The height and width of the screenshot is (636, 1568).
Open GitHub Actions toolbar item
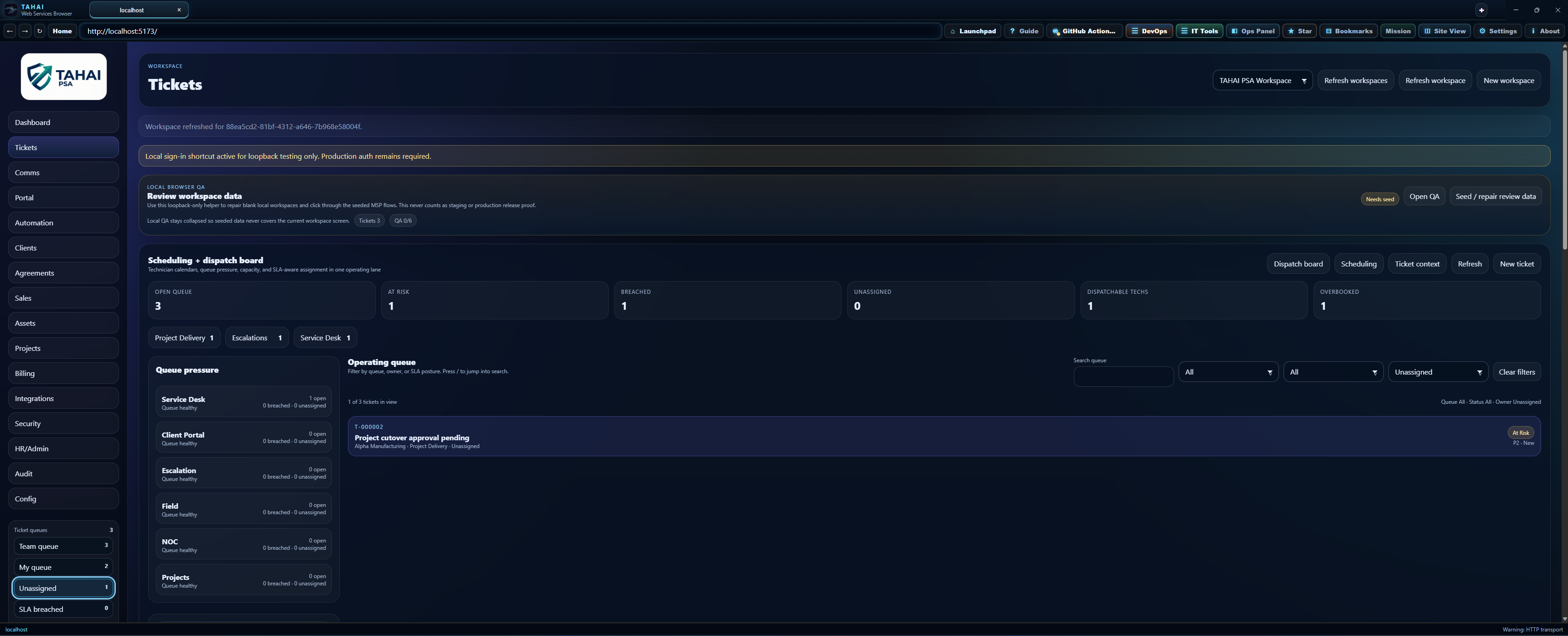pyautogui.click(x=1084, y=31)
